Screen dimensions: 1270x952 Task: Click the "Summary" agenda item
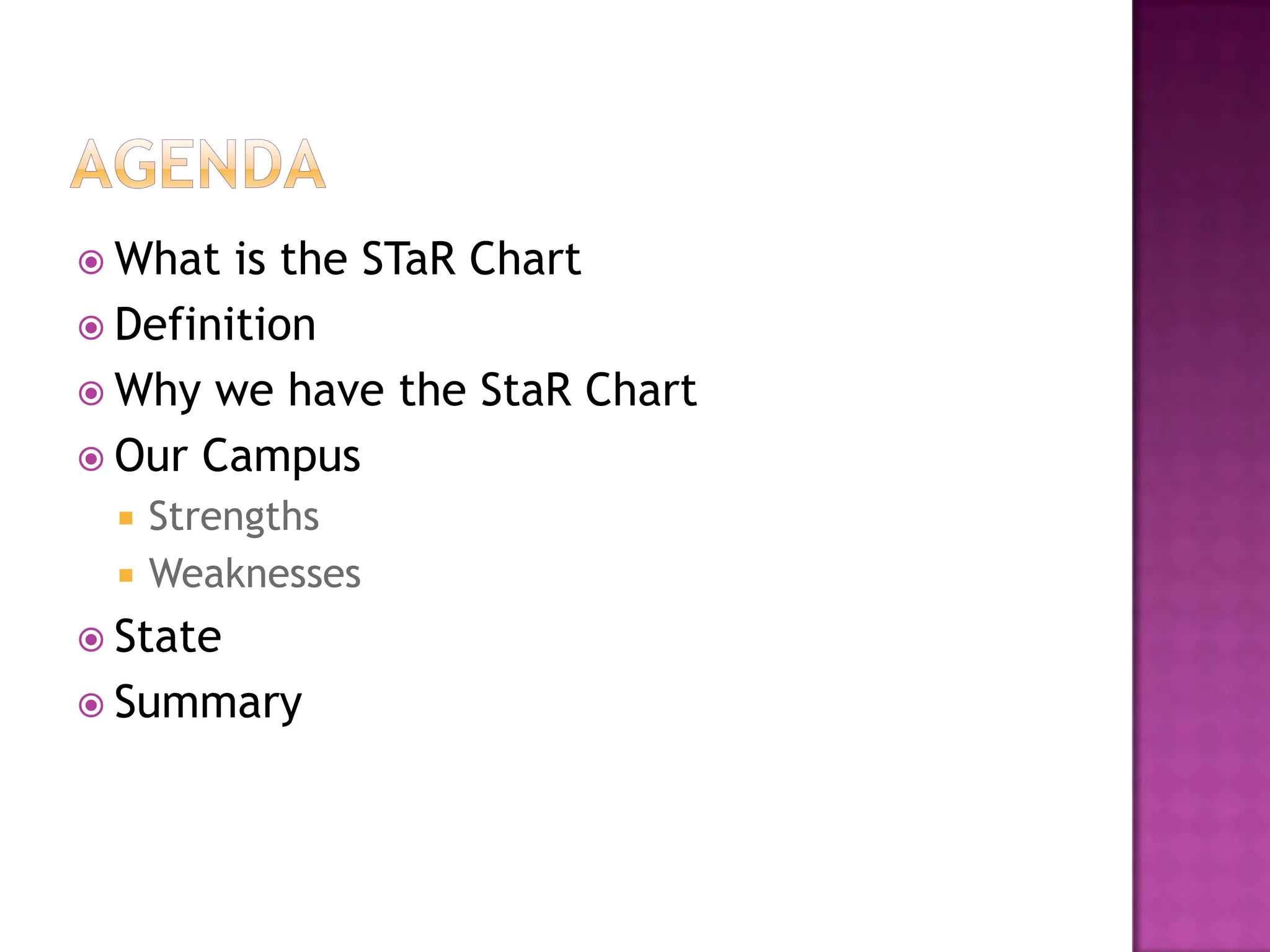(x=208, y=702)
